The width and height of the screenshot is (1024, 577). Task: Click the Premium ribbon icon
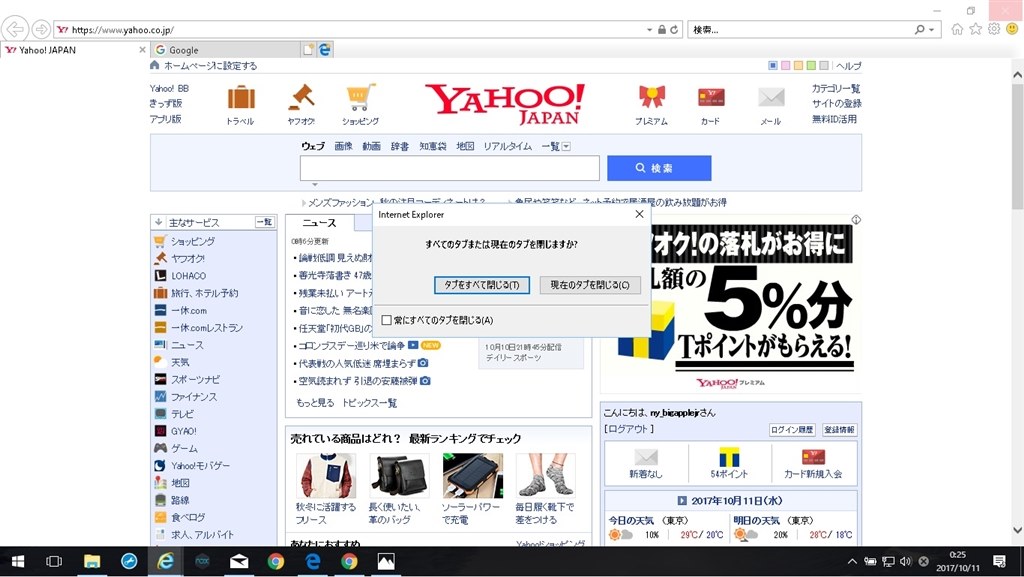coord(651,97)
